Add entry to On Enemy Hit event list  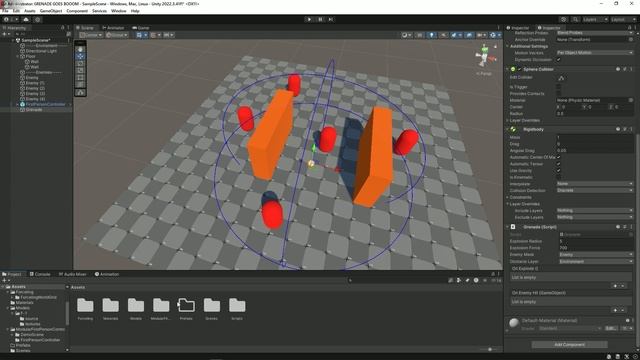[615, 310]
